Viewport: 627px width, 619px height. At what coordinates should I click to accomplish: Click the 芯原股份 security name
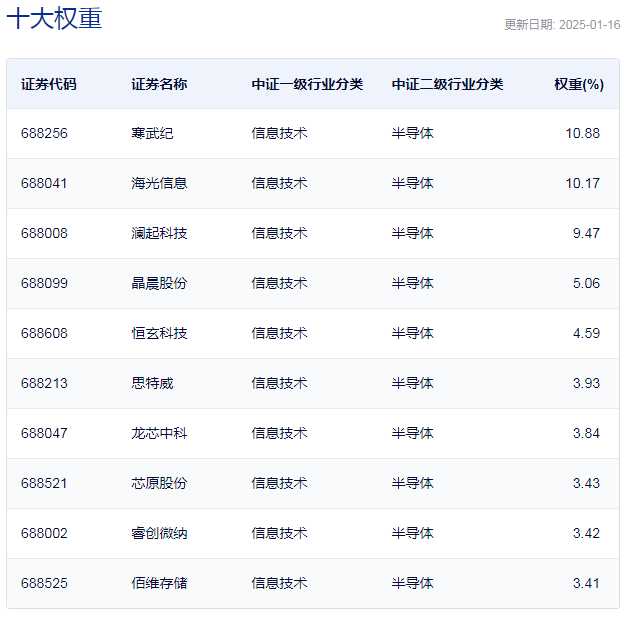[x=159, y=483]
